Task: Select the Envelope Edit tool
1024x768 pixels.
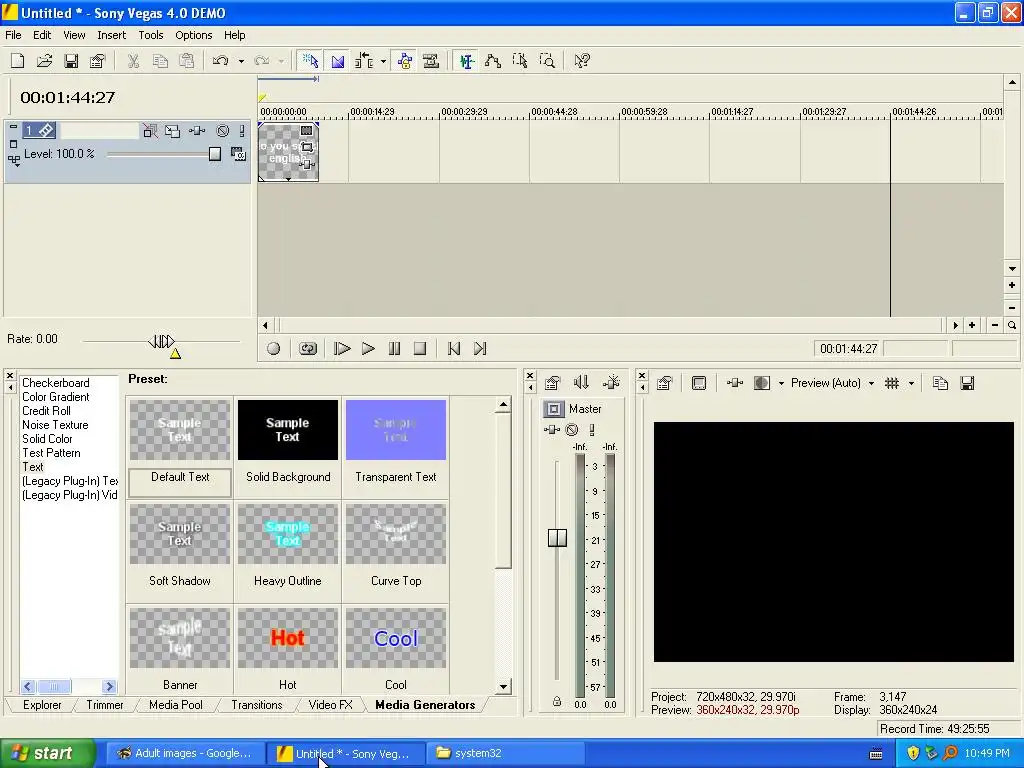Action: 493,61
